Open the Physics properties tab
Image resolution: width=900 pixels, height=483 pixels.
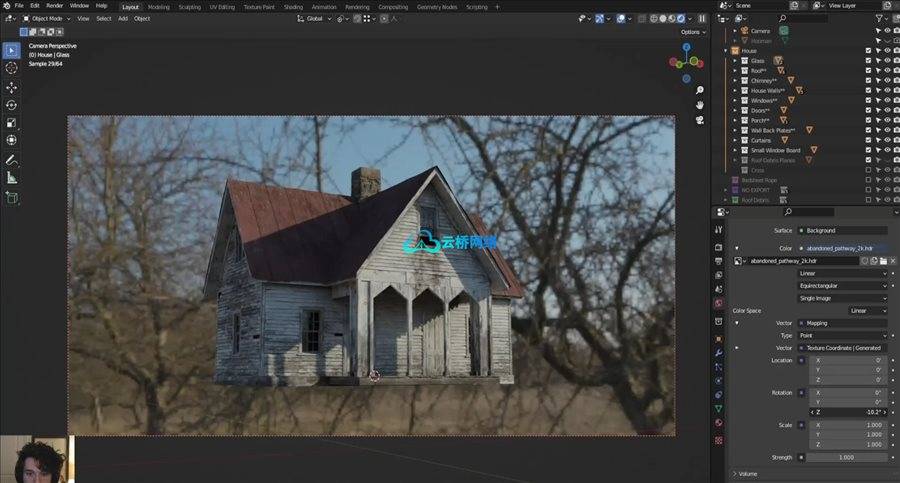click(719, 381)
